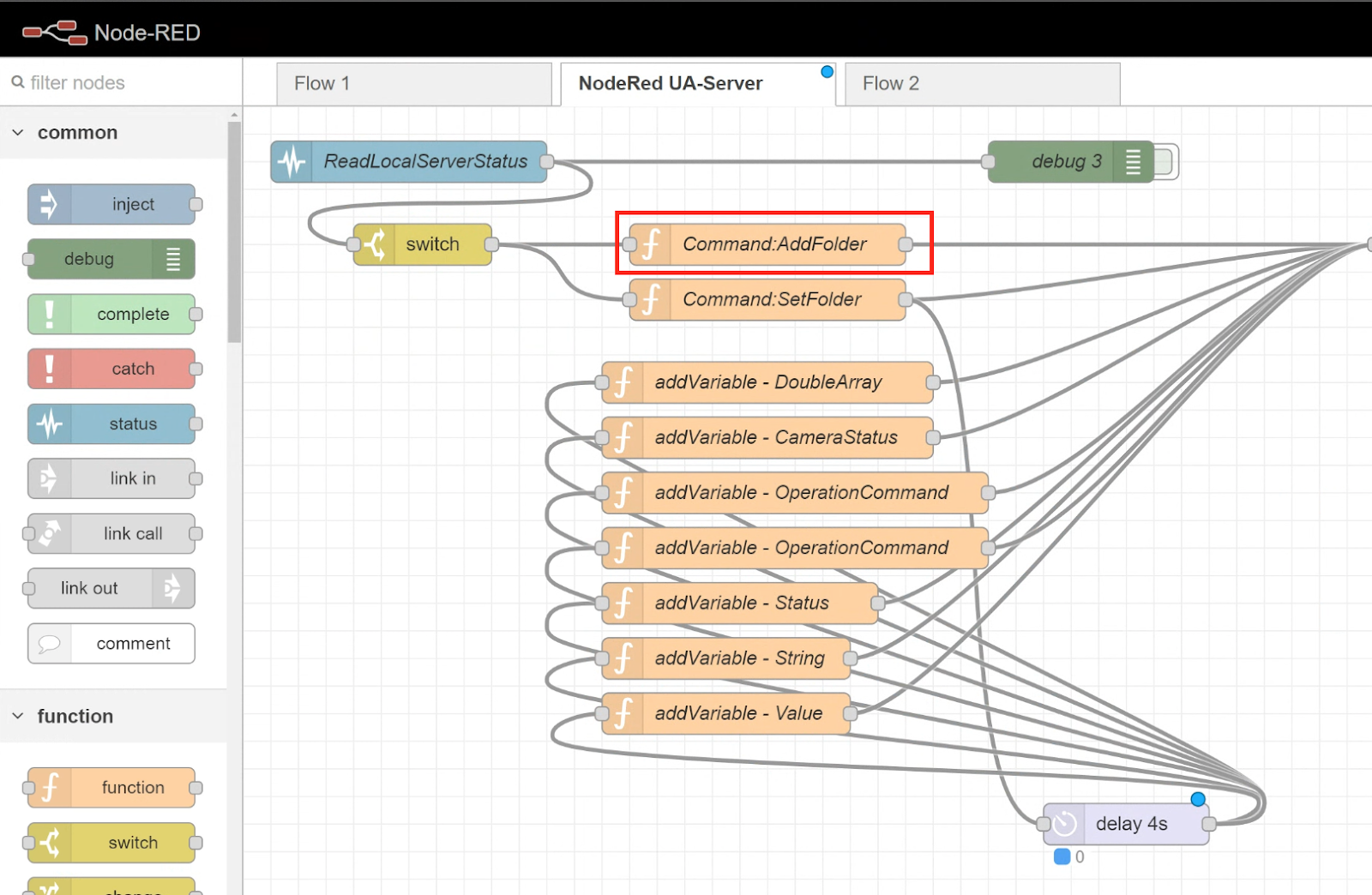Click function icon on addVariable - String
The height and width of the screenshot is (895, 1372).
click(x=623, y=658)
